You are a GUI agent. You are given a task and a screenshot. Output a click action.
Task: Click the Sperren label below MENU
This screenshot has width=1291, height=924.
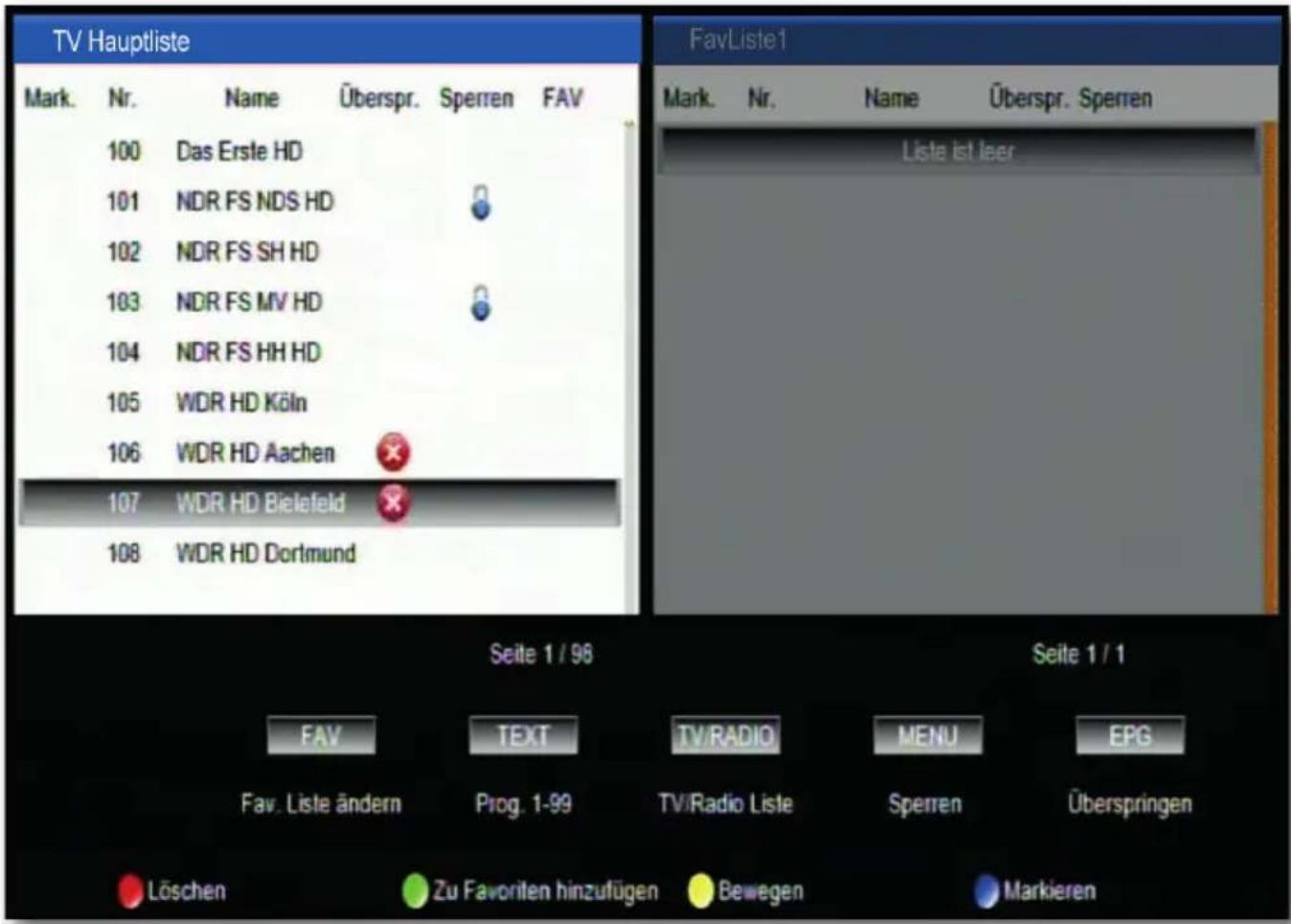(924, 803)
